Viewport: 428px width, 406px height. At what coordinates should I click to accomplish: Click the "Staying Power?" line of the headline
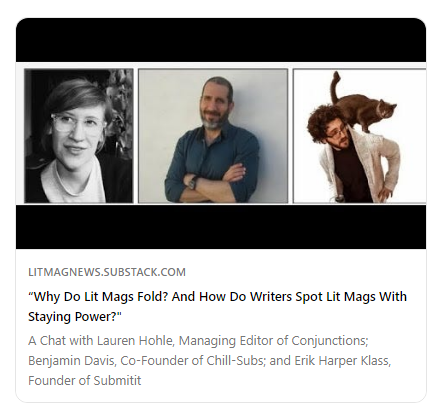pyautogui.click(x=75, y=317)
